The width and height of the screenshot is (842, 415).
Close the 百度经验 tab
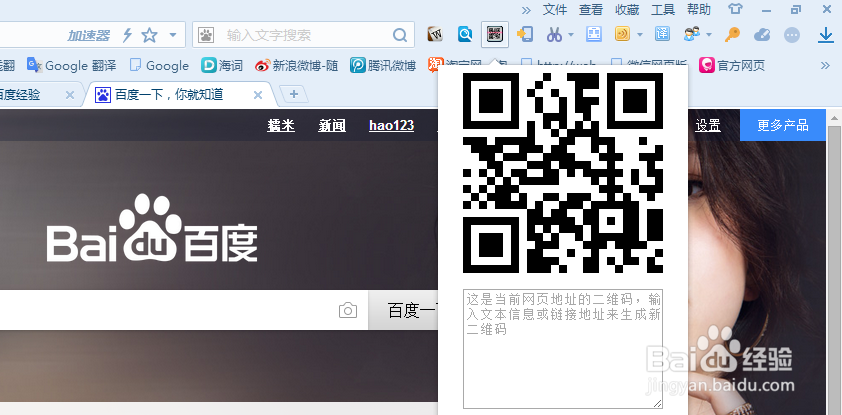tap(69, 95)
